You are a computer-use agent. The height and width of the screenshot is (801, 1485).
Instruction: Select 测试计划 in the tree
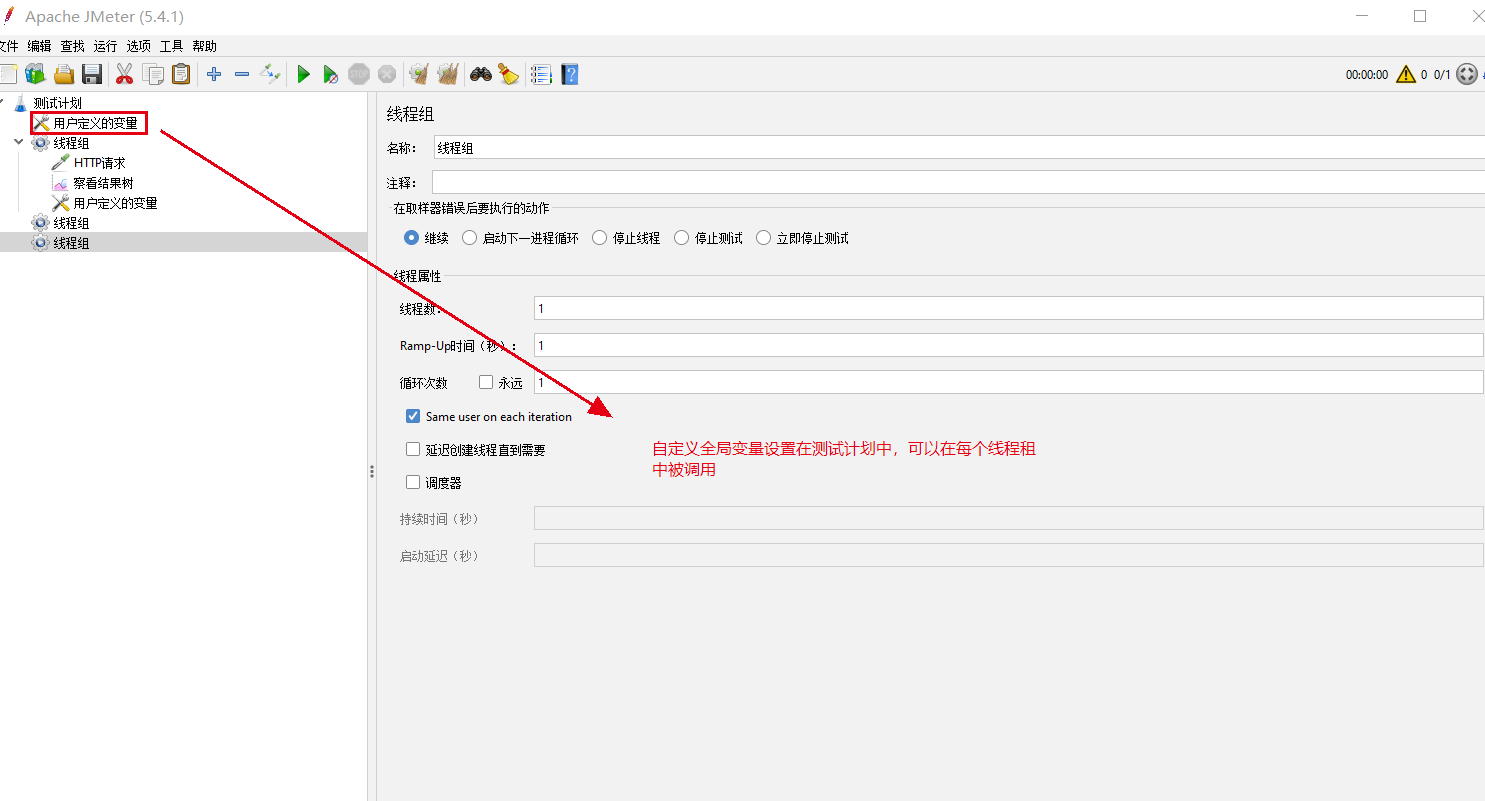(57, 103)
